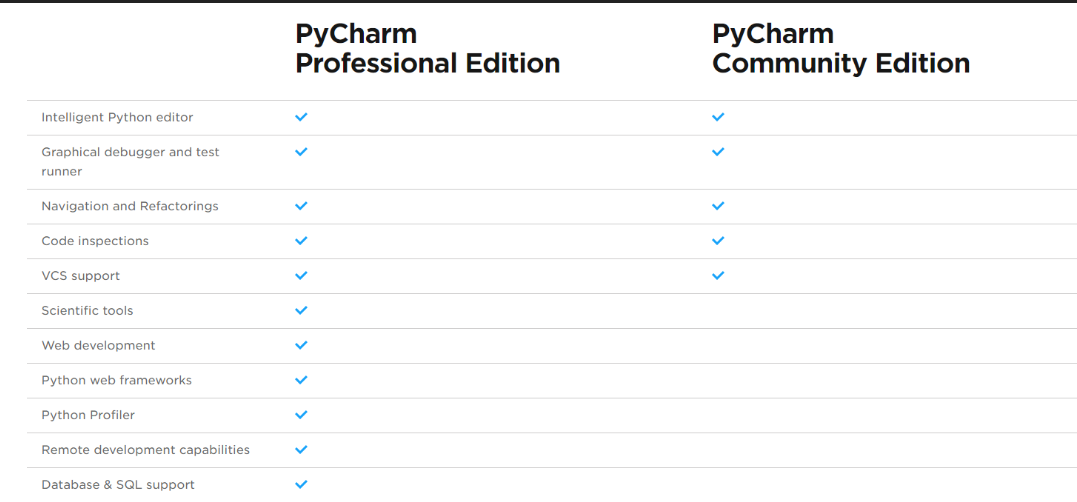Click the PyCharm Community Edition heading
Viewport: 1077px width, 502px height.
(840, 48)
